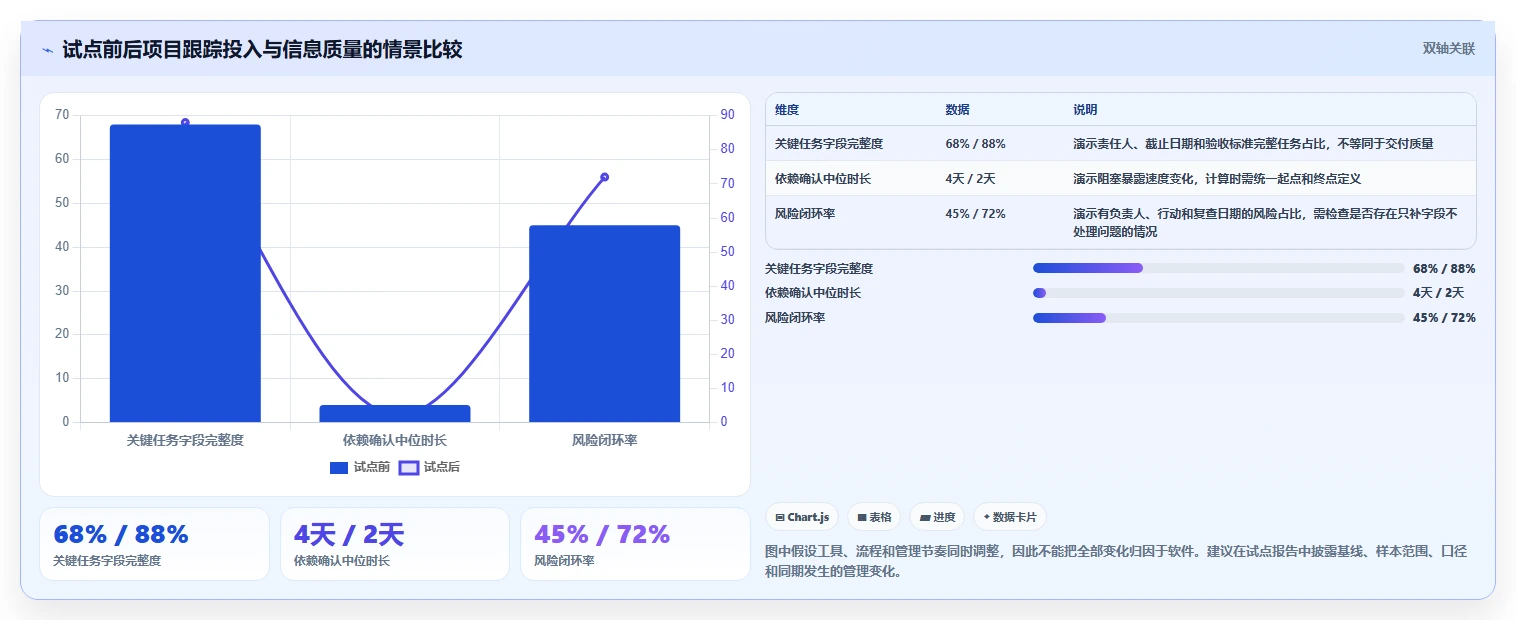Open the 68% / 88% data card
The width and height of the screenshot is (1516, 620).
click(x=154, y=544)
